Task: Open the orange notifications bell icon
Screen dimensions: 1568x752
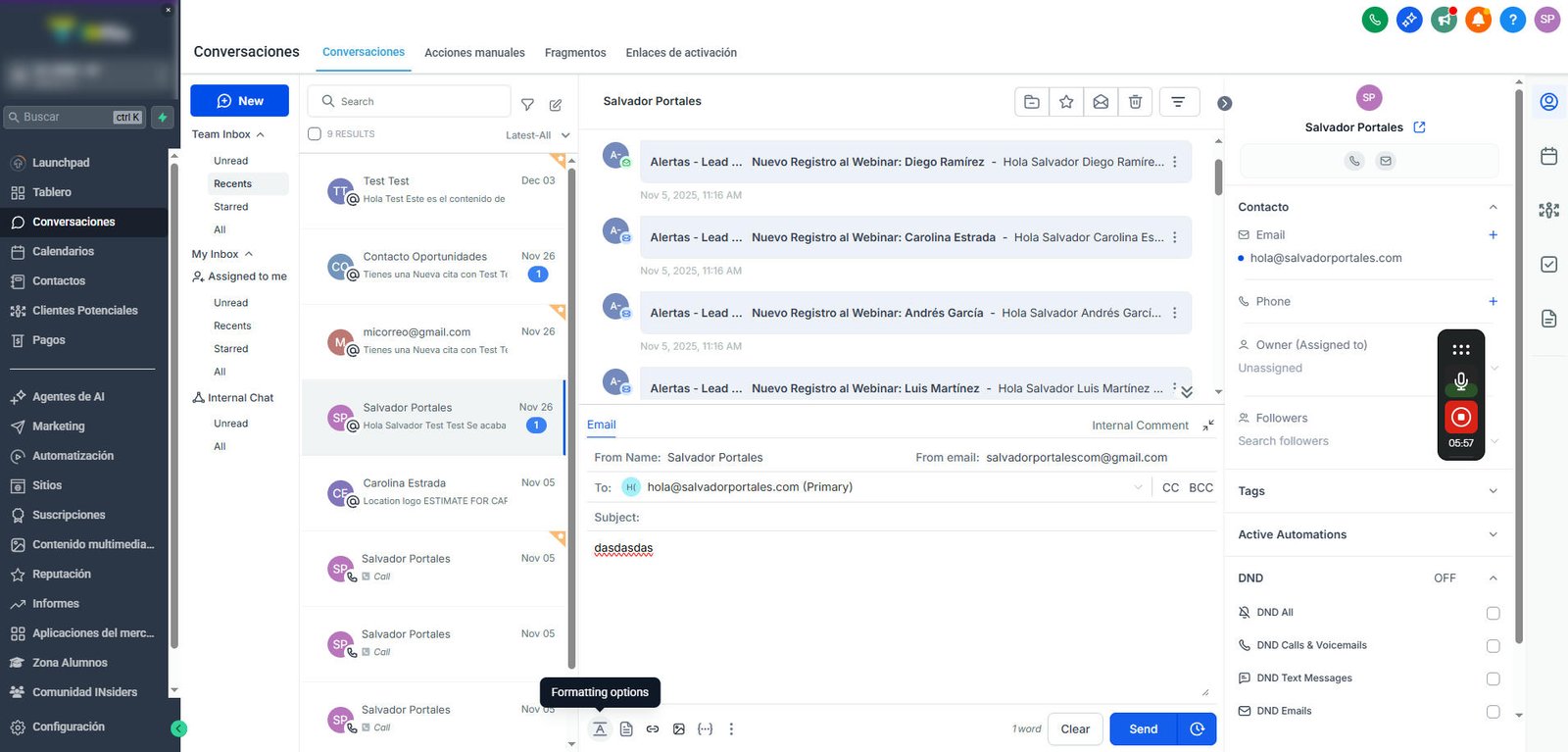Action: [x=1479, y=19]
